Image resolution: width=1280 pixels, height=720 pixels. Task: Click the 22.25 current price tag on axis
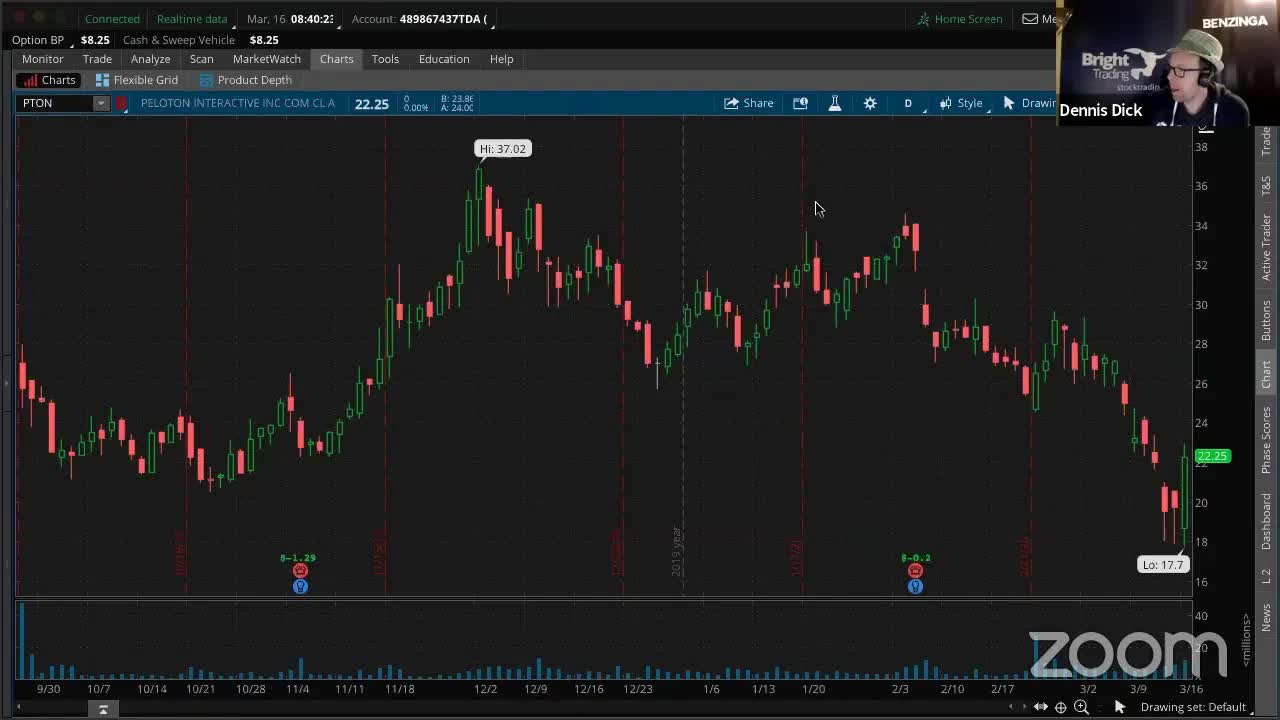[x=1212, y=456]
